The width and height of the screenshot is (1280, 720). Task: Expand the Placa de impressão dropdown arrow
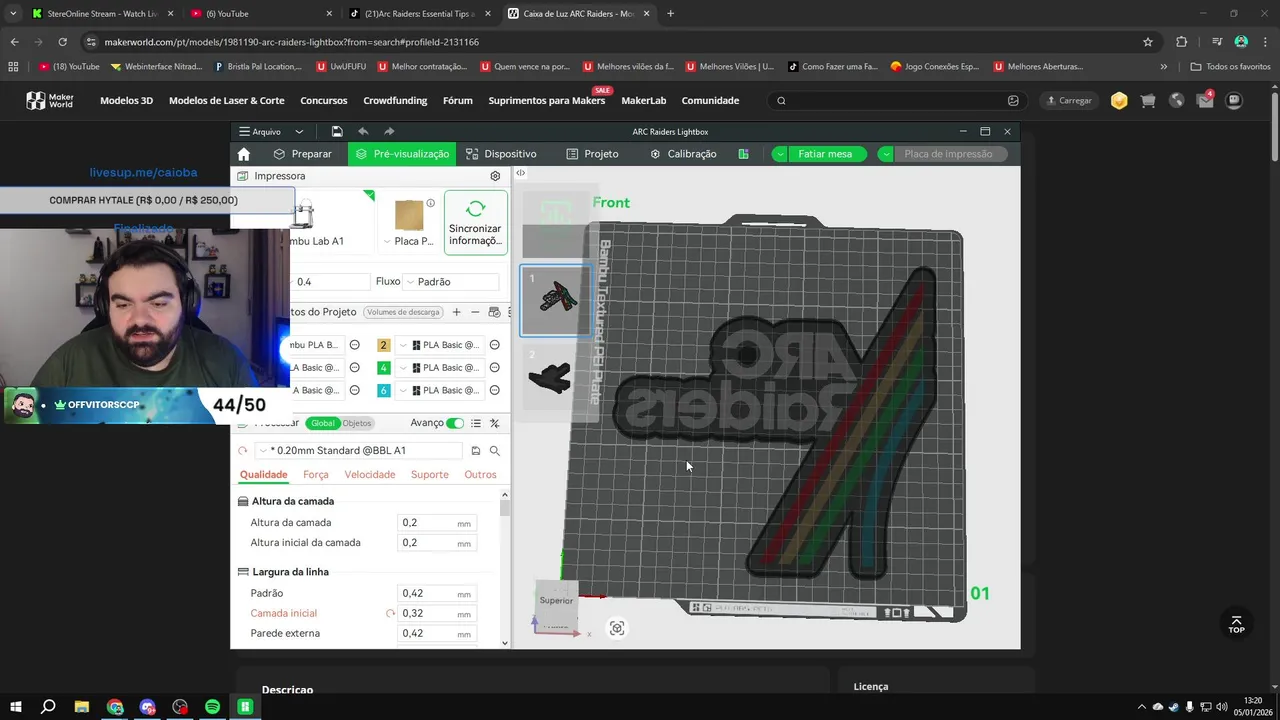[886, 154]
